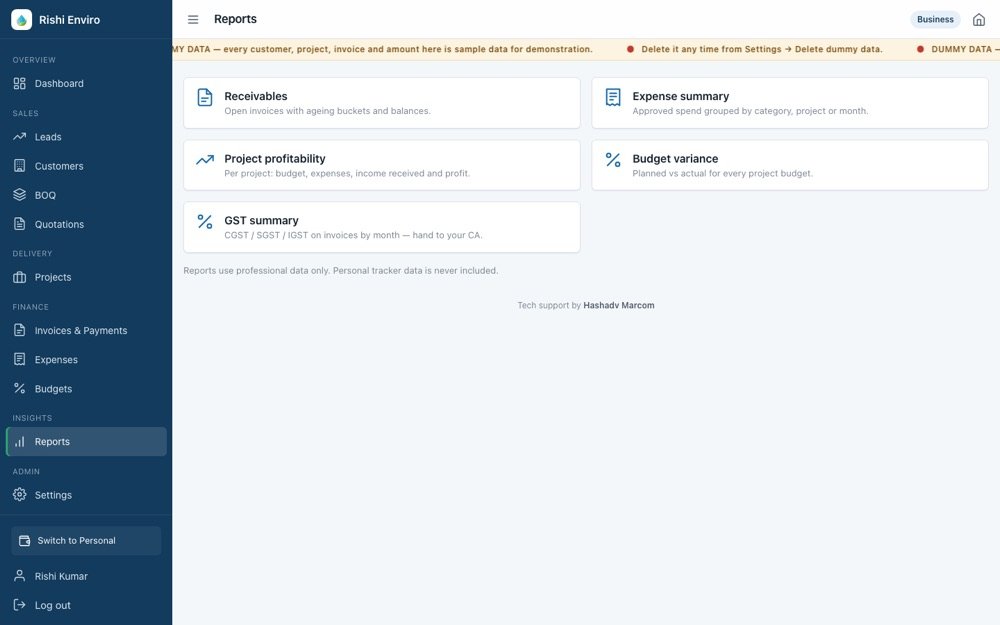Image resolution: width=1000 pixels, height=625 pixels.
Task: Toggle the hamburger menu sidebar icon
Action: tap(193, 20)
